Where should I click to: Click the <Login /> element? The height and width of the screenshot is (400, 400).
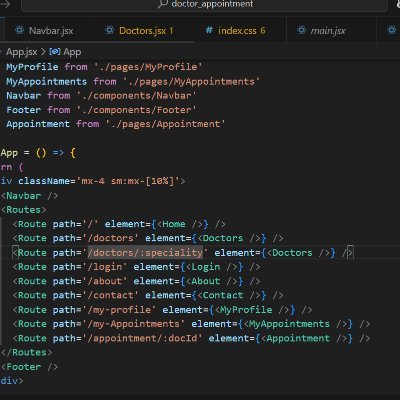pos(212,267)
